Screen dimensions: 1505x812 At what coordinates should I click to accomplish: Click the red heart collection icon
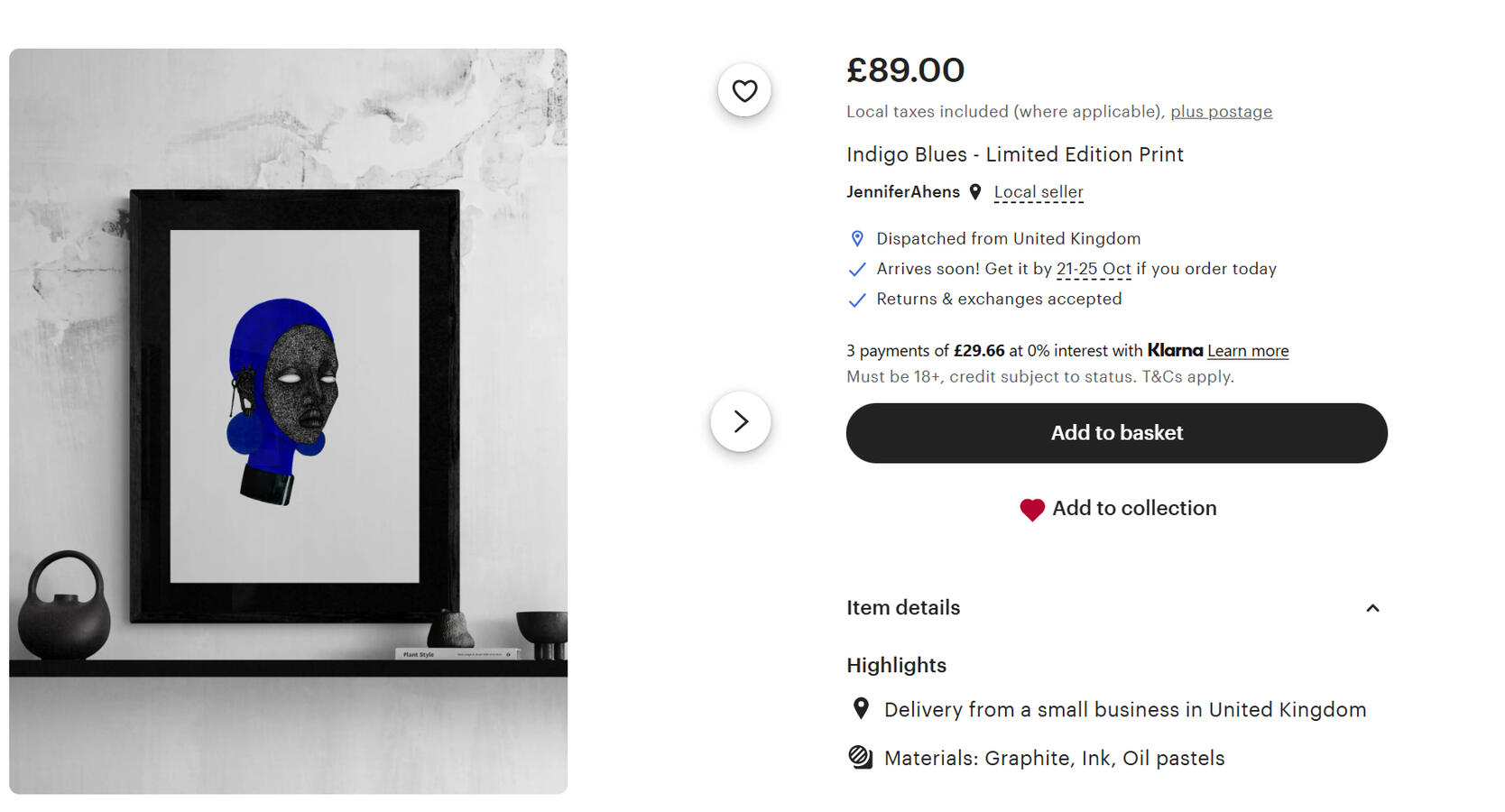click(1032, 510)
